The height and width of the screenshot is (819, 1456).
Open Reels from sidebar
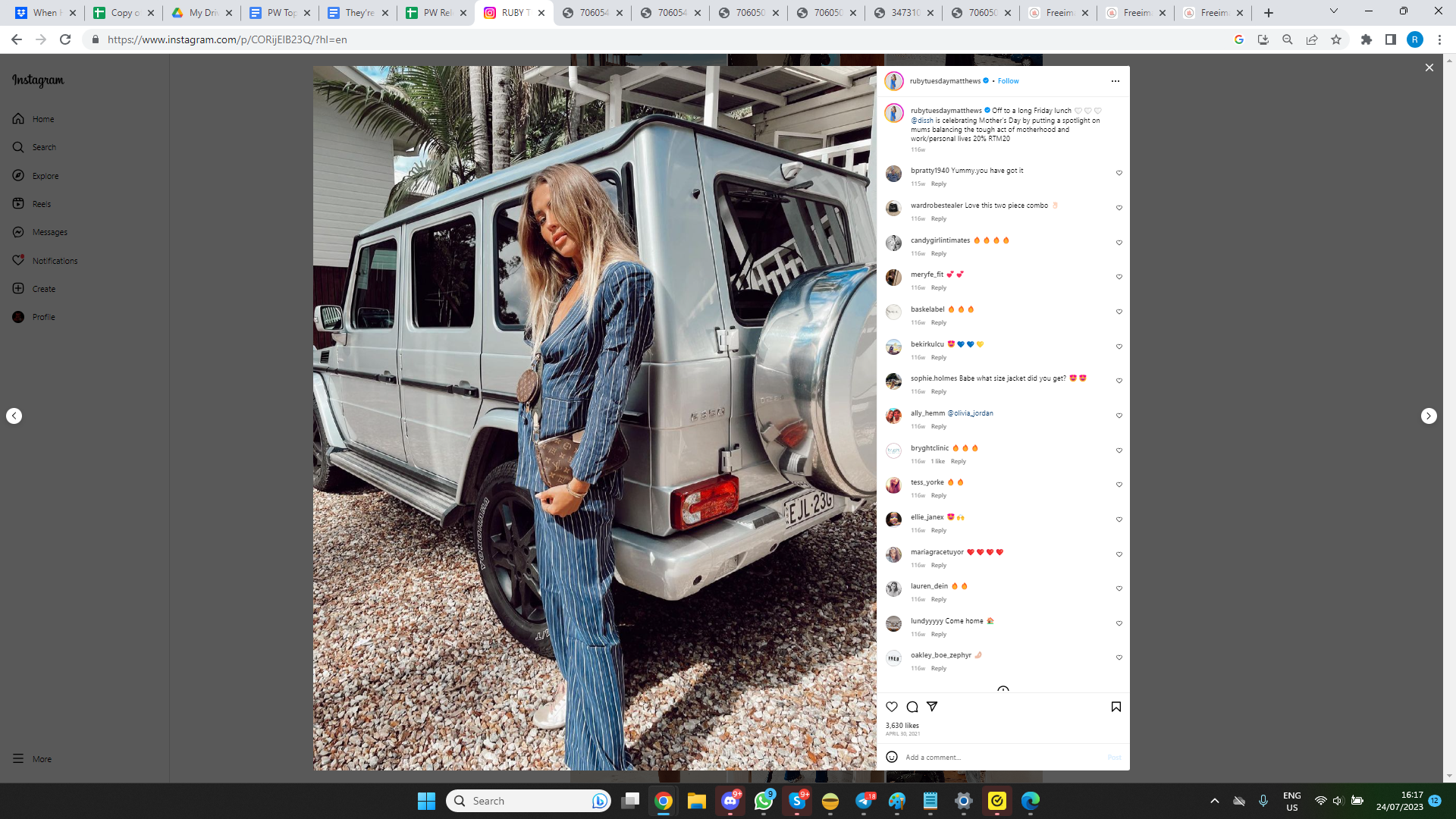41,204
